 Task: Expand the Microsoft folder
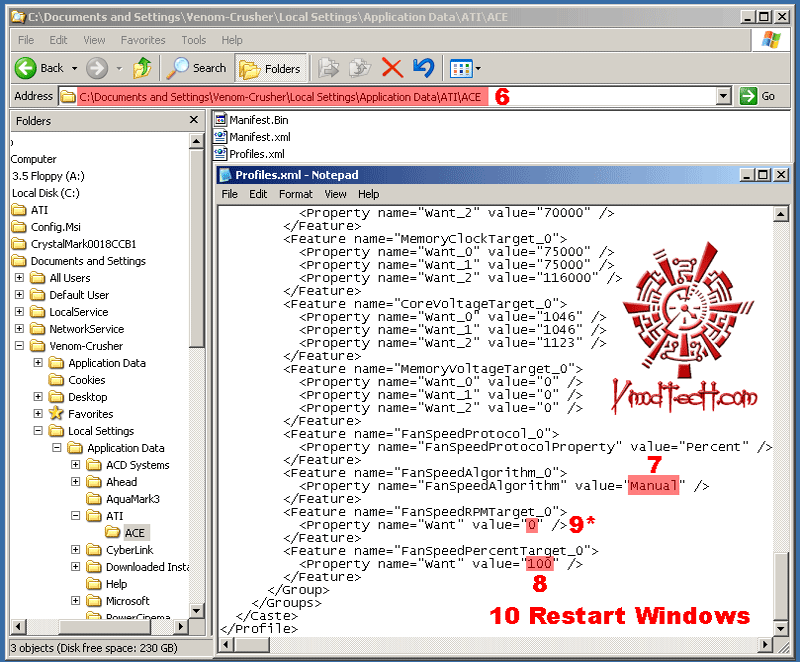(x=76, y=600)
